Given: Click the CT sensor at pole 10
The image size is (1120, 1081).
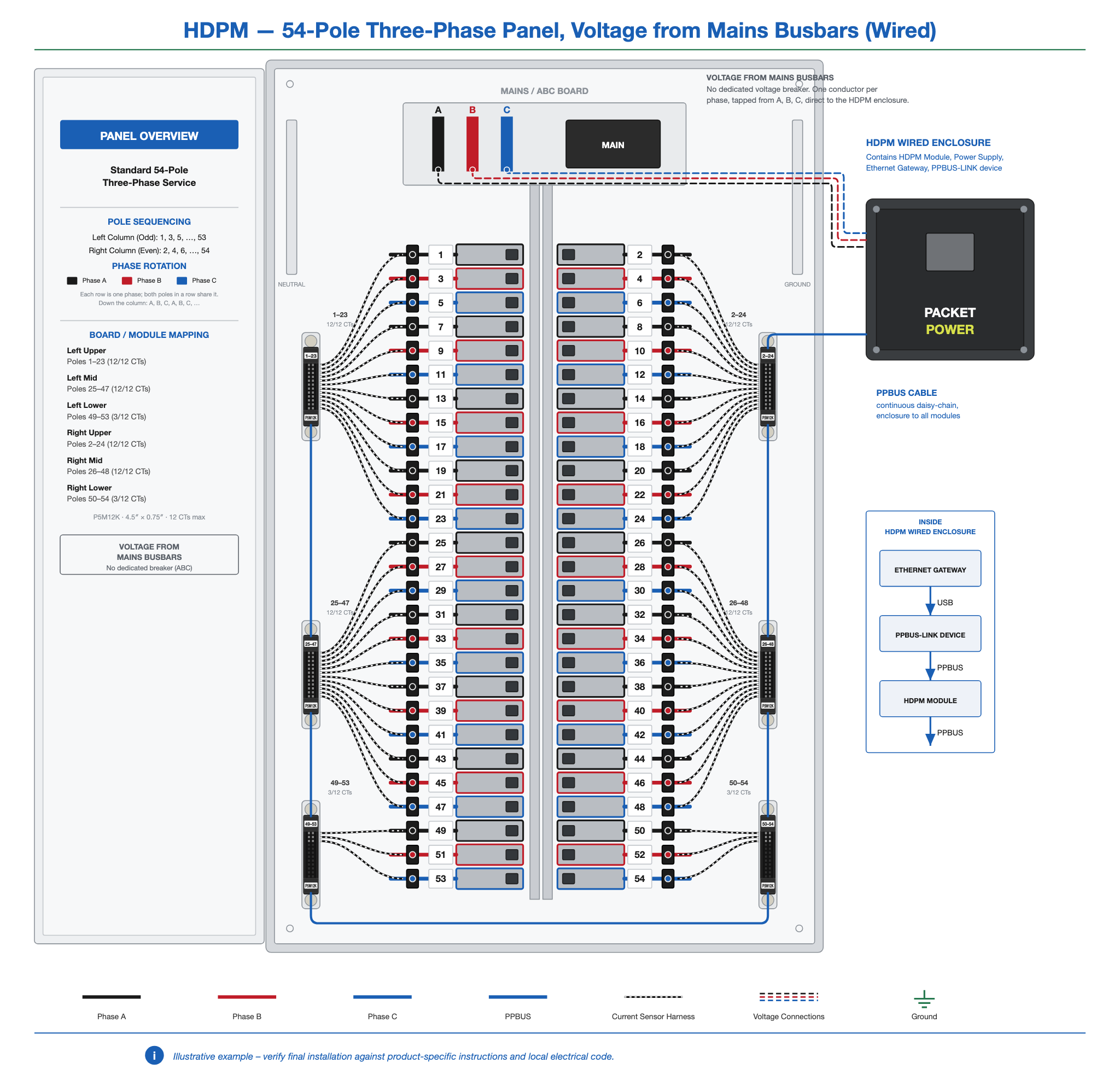Looking at the screenshot, I should (667, 351).
